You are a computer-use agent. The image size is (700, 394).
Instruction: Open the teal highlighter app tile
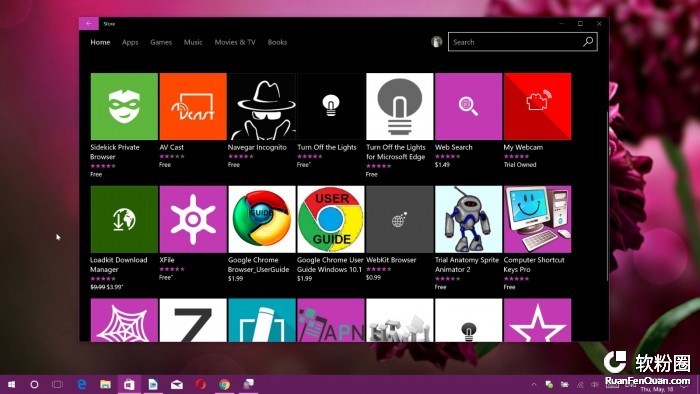(x=262, y=320)
